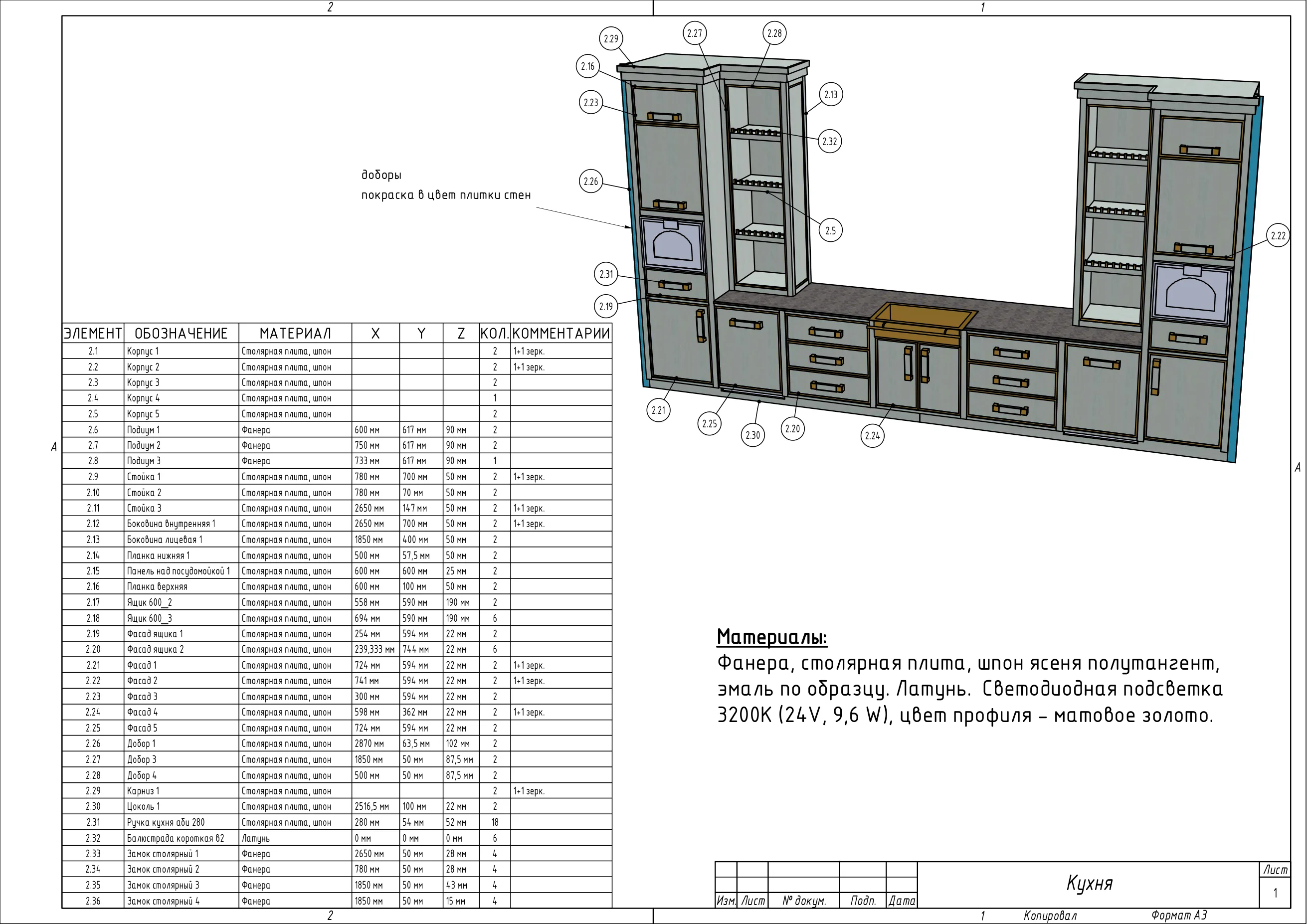The height and width of the screenshot is (924, 1307).
Task: Select the 'Подиум 2' cell
Action: [181, 445]
